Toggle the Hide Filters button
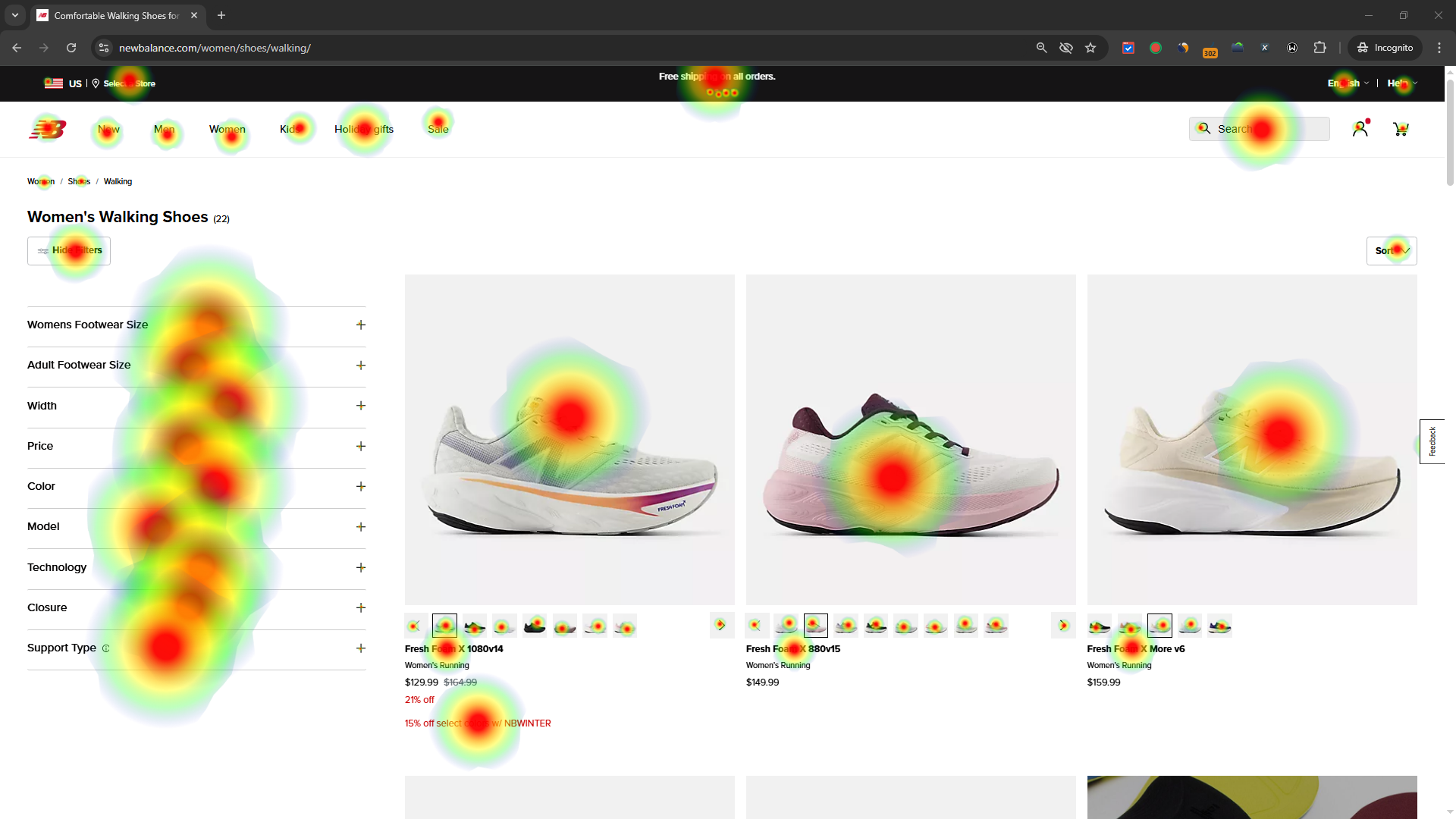1456x819 pixels. pyautogui.click(x=69, y=251)
